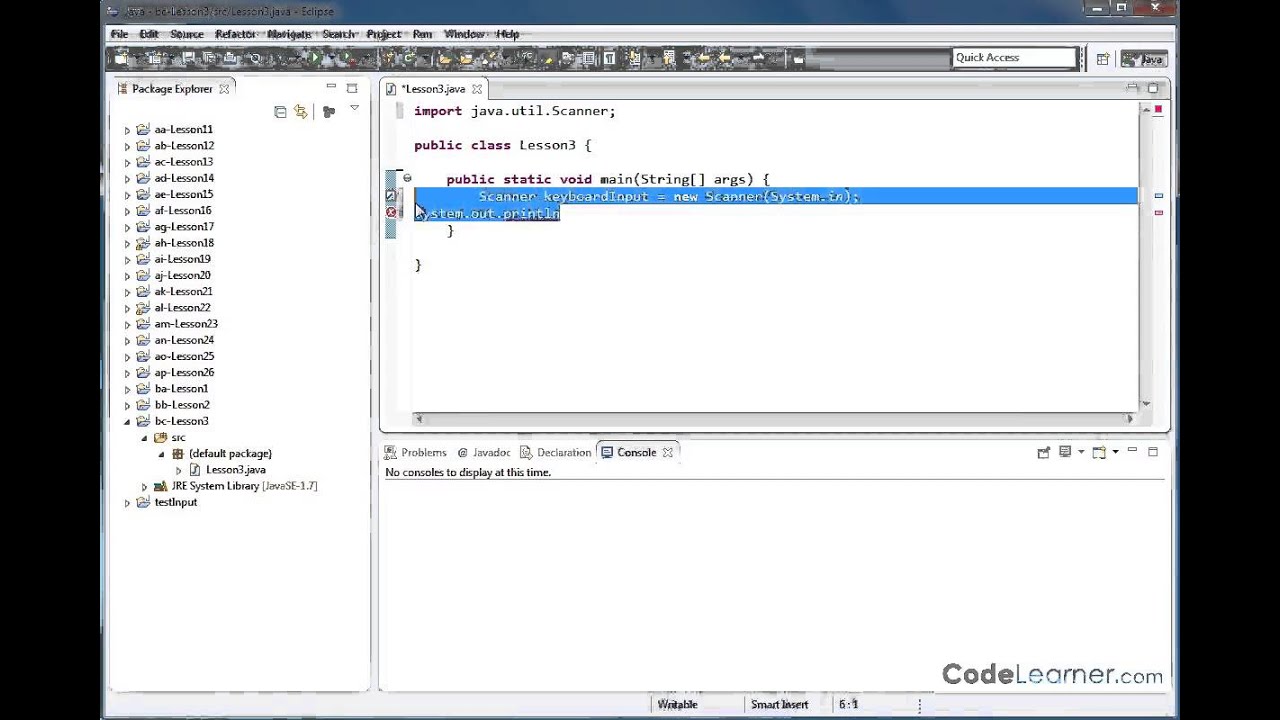Open the Run menu

click(x=422, y=34)
